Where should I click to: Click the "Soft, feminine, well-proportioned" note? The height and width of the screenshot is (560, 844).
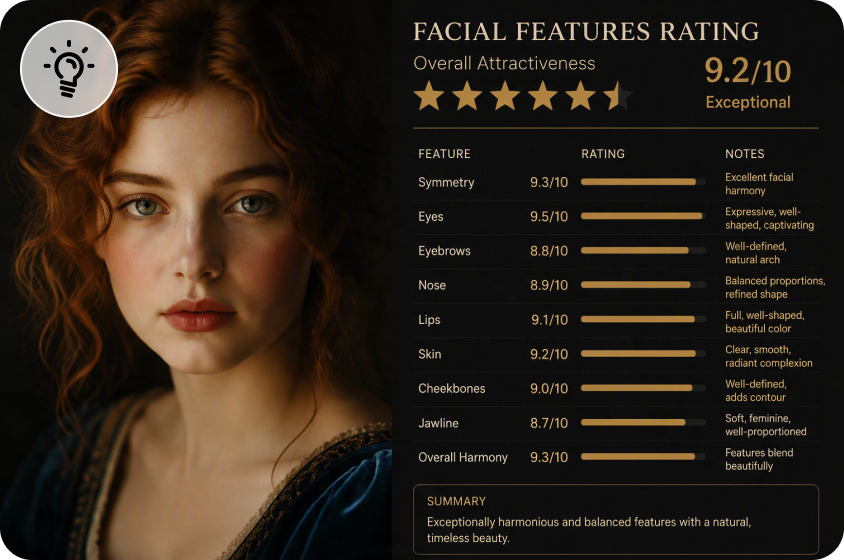point(765,425)
